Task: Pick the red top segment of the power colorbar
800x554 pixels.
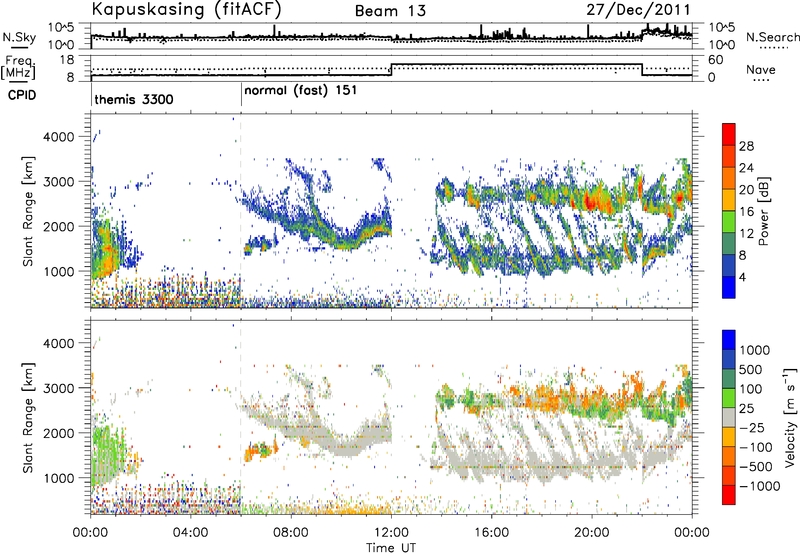Action: 729,134
